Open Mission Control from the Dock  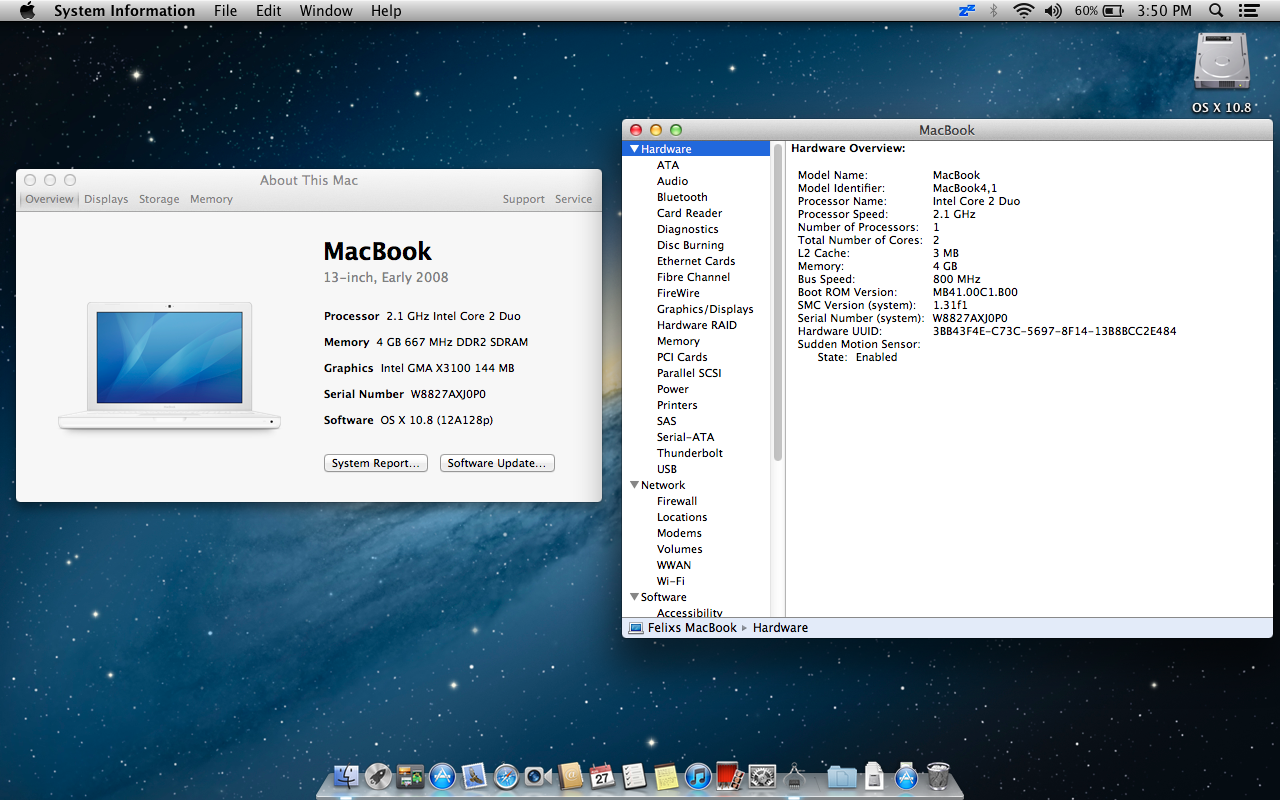pos(410,776)
